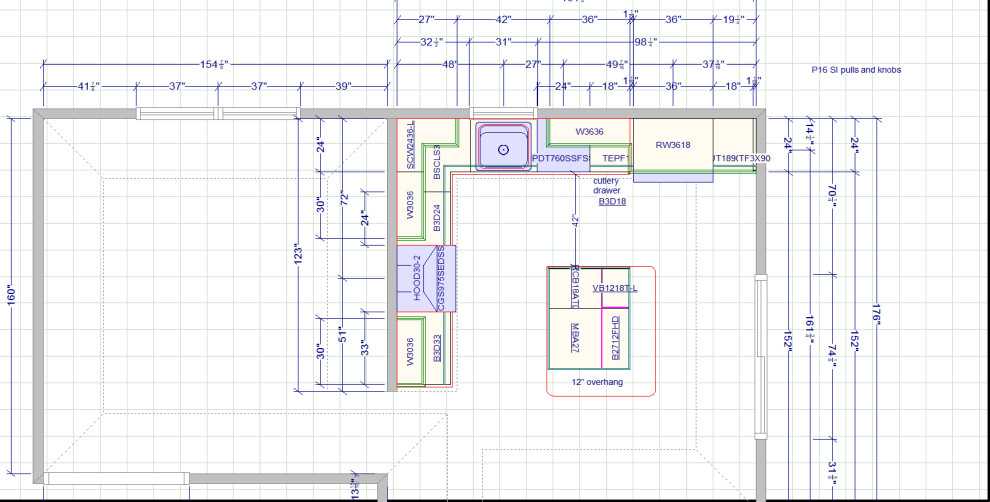Select the W3636 wall cabinet
Image resolution: width=990 pixels, height=502 pixels.
(x=589, y=132)
